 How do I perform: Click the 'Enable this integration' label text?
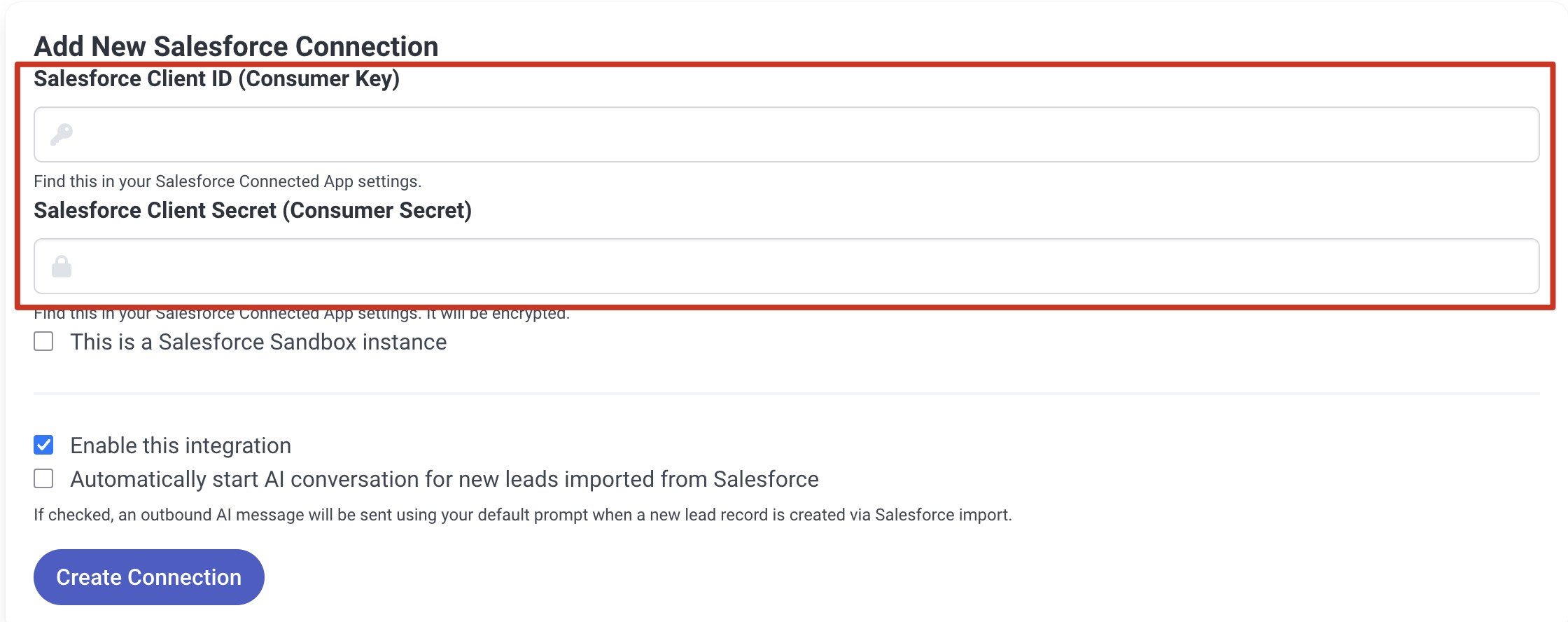pos(181,445)
